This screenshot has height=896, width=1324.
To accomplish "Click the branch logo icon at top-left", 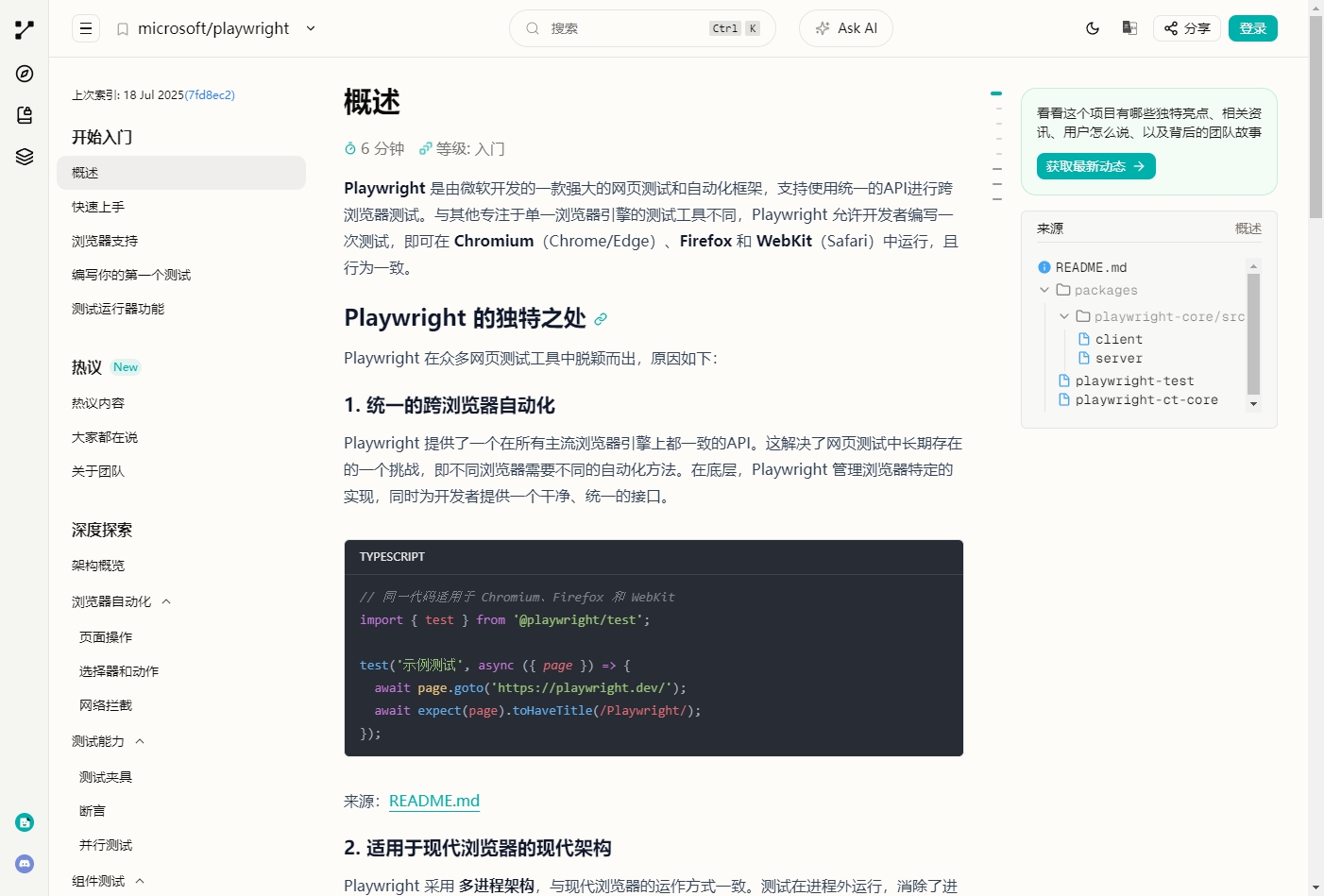I will [25, 29].
